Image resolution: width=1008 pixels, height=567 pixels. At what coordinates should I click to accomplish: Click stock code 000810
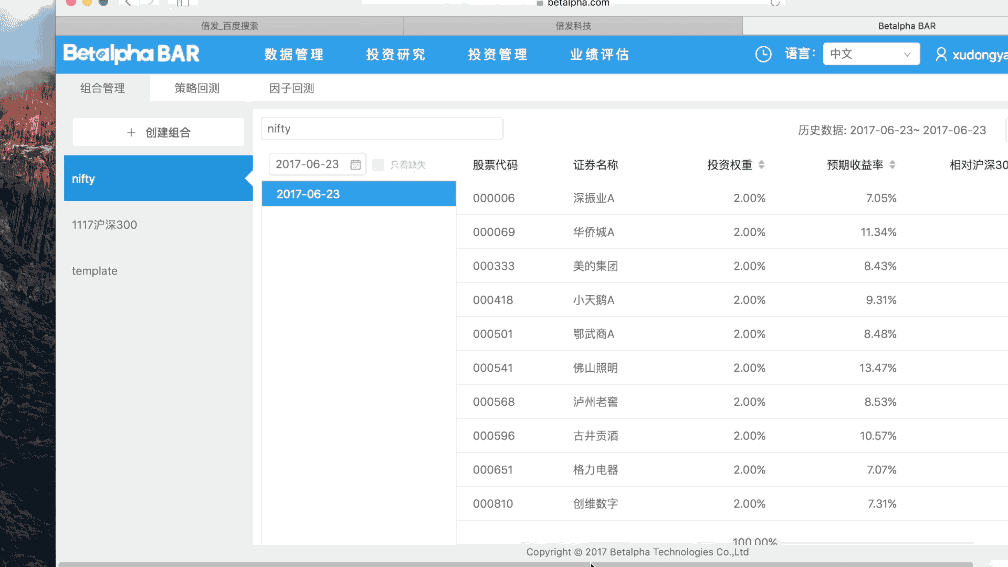pyautogui.click(x=493, y=504)
